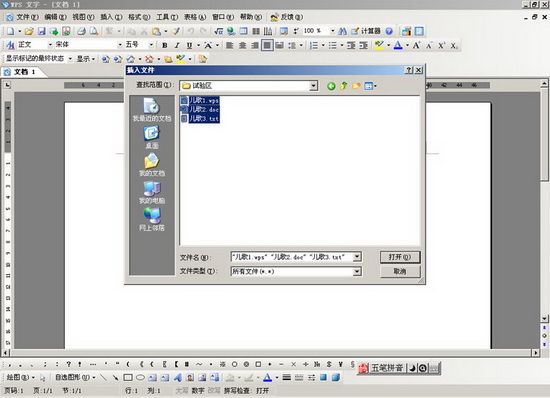Go to 桌面 in dialog sidebar
This screenshot has height=398, width=550.
pyautogui.click(x=152, y=137)
